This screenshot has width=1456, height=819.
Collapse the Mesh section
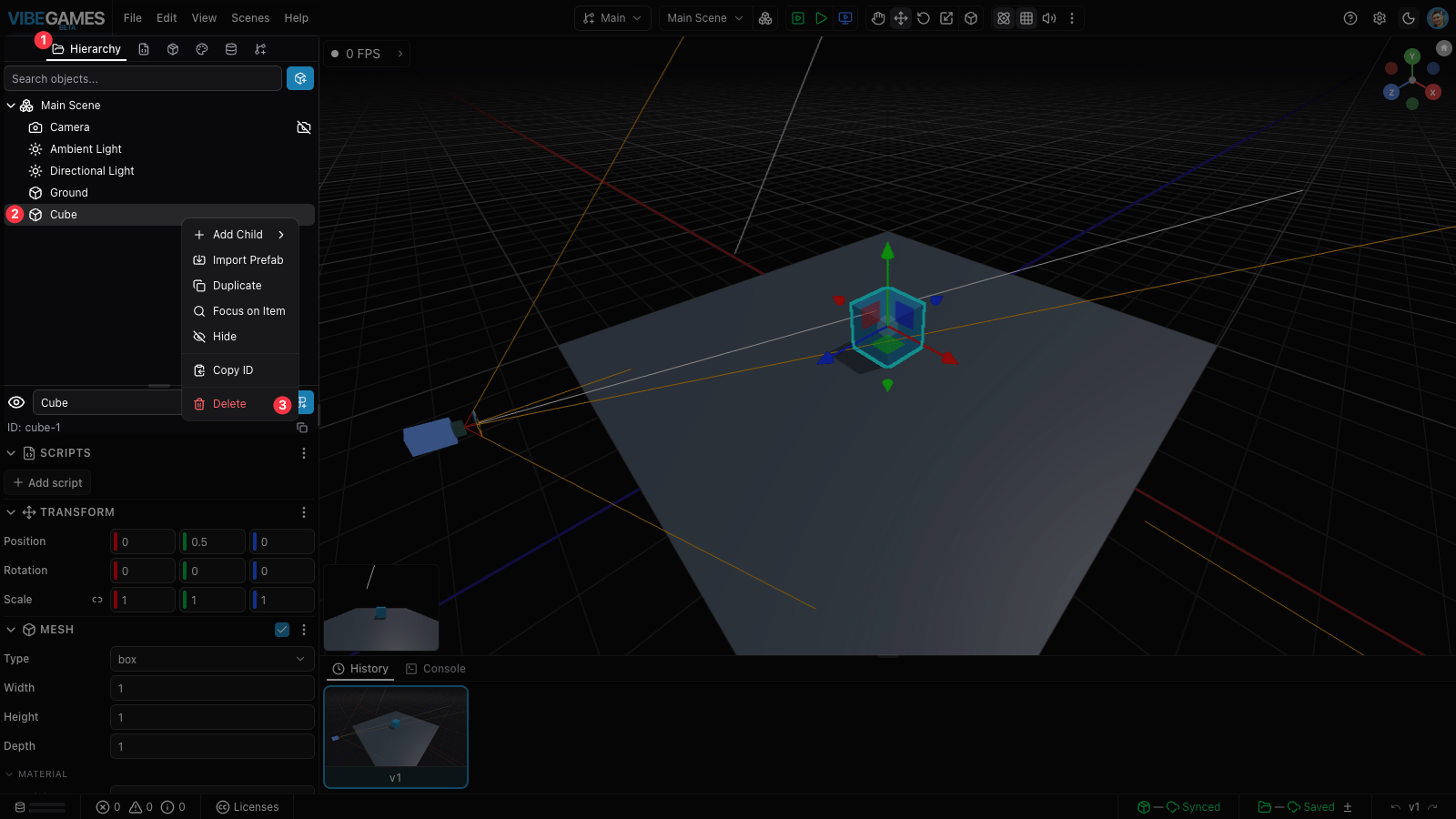click(x=11, y=630)
